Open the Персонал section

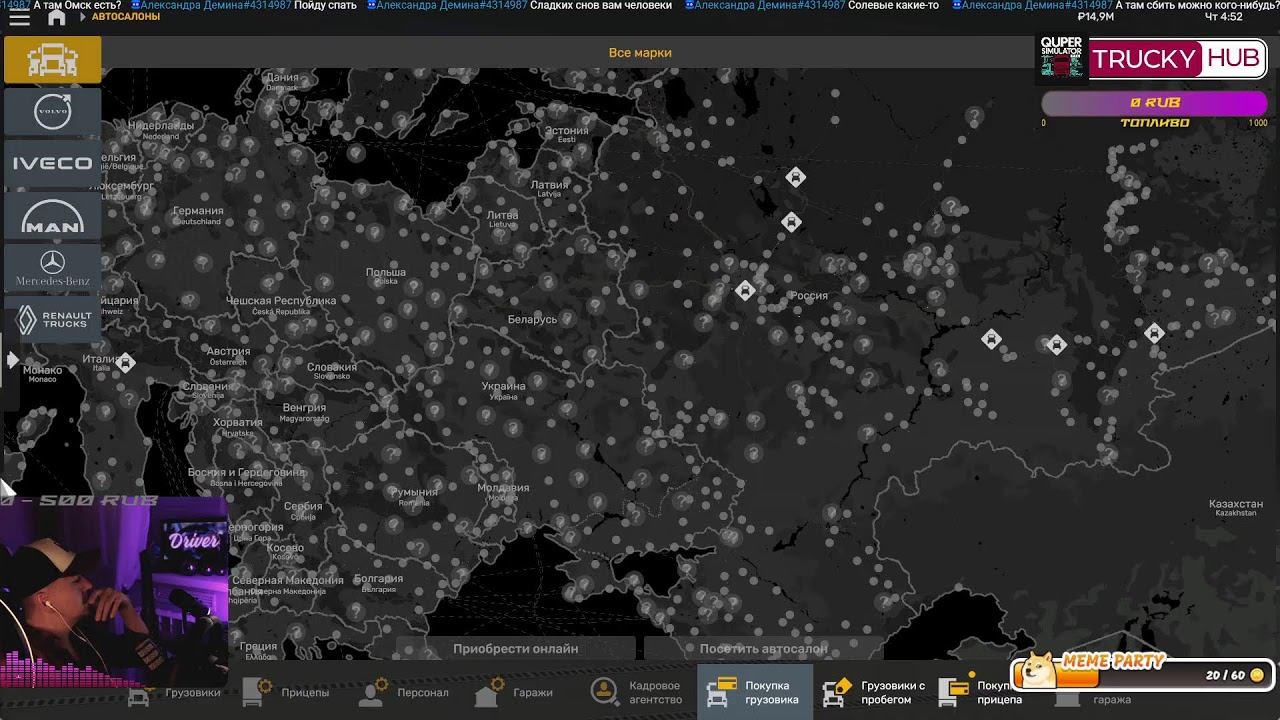click(403, 692)
